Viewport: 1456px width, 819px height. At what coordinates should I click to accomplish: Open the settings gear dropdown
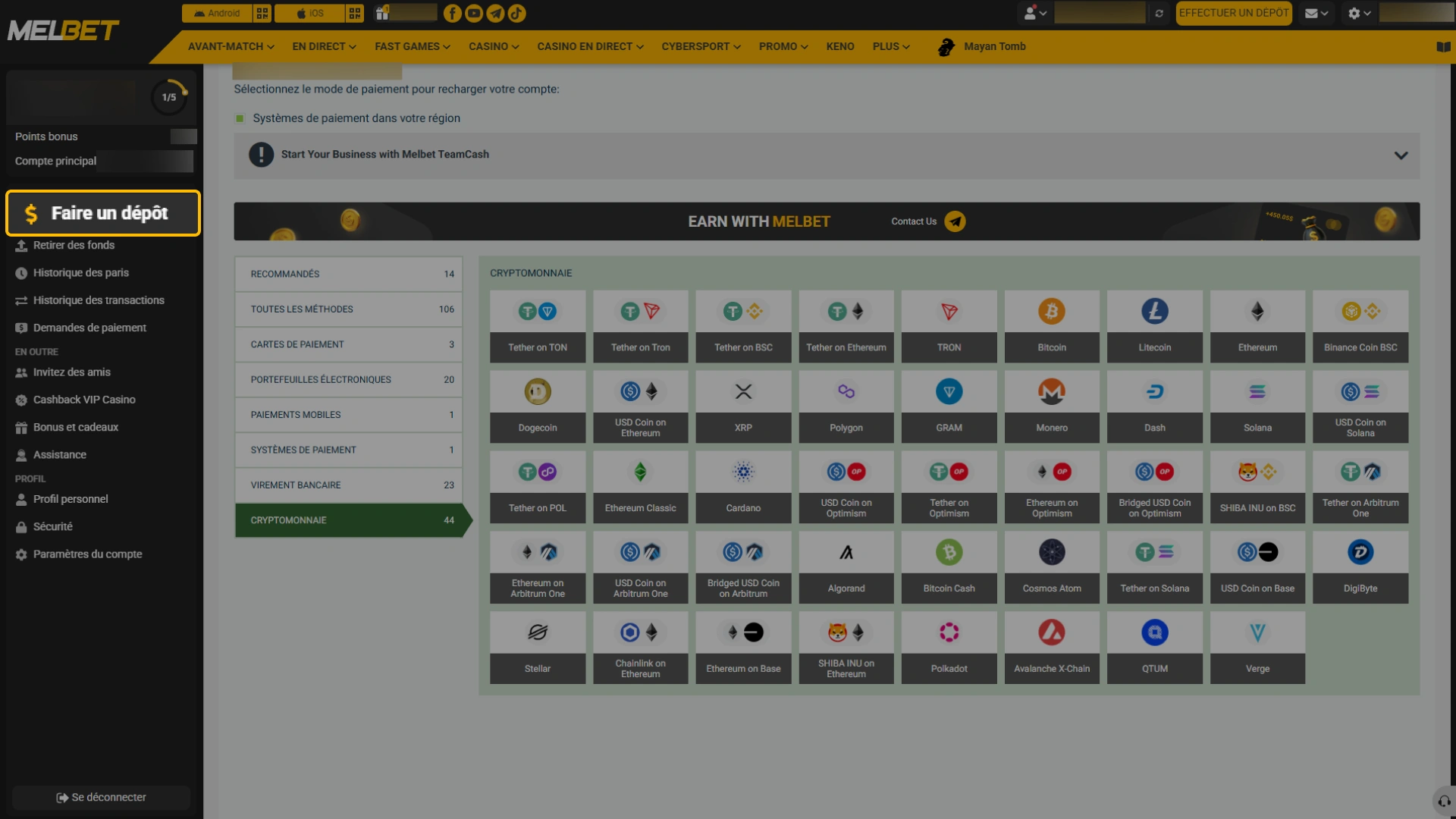click(1359, 13)
